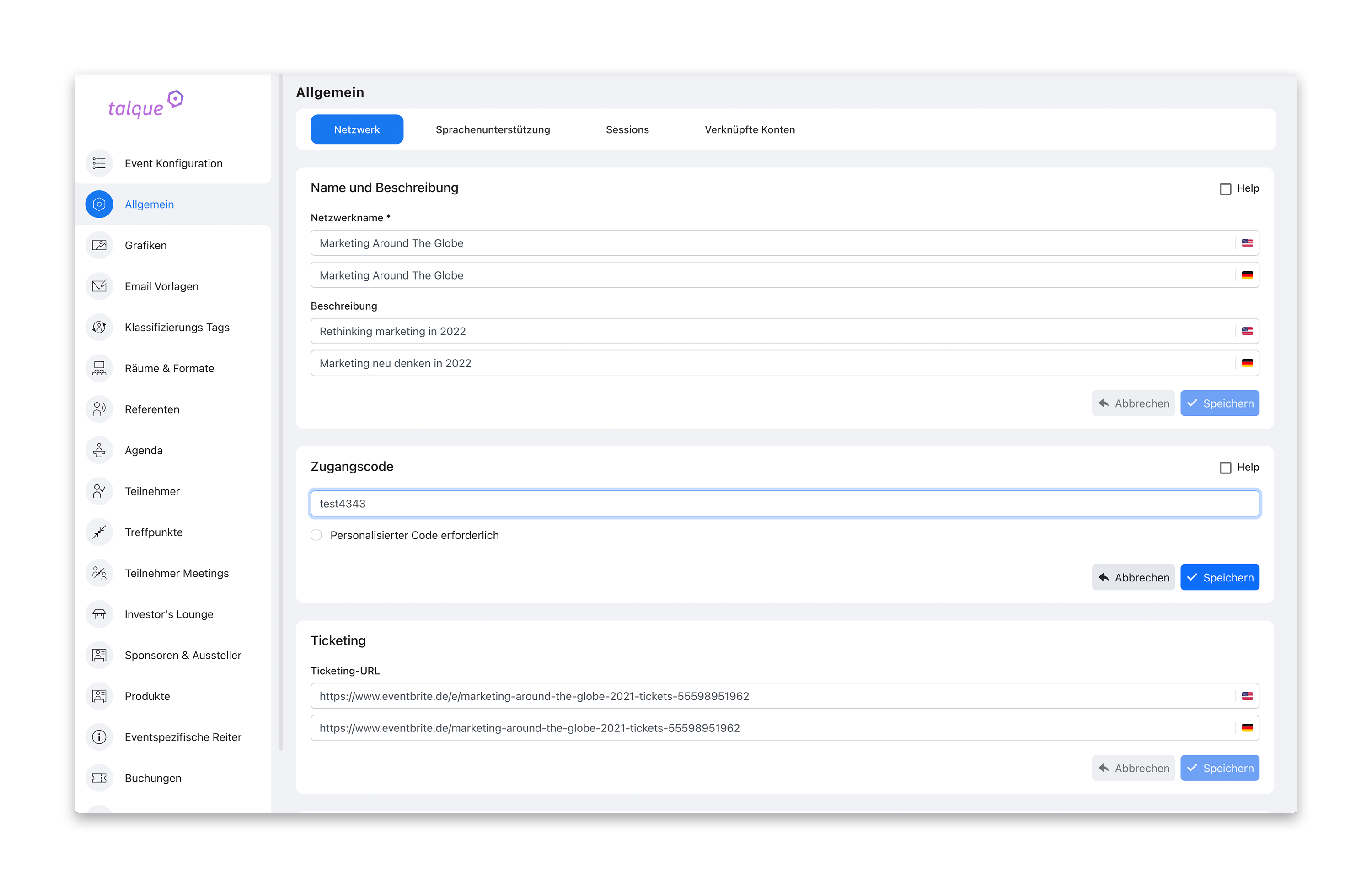Check Personalisierter Code erforderlich
The image size is (1372, 887).
tap(316, 535)
